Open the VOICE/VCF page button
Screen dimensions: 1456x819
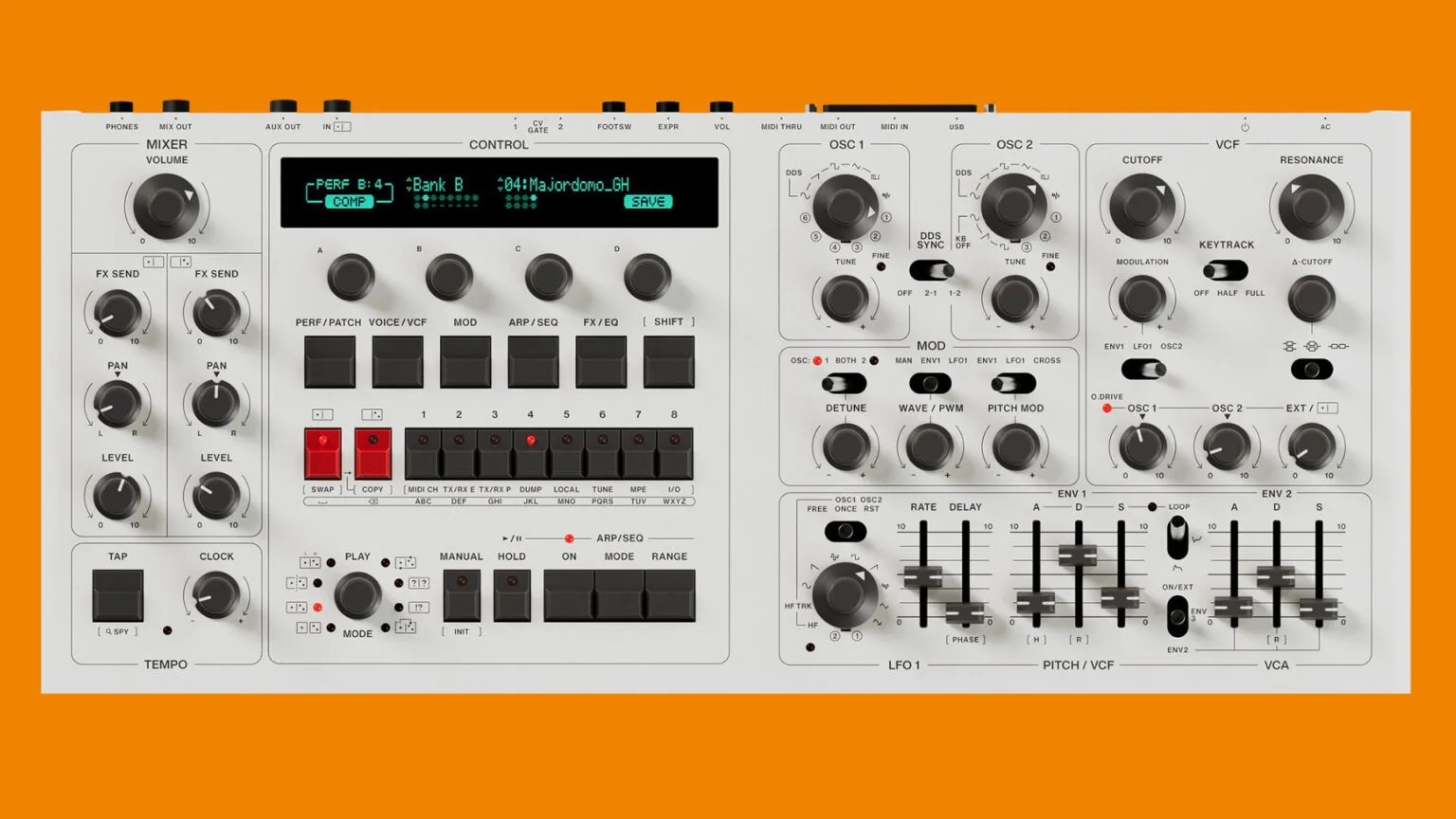pos(397,361)
